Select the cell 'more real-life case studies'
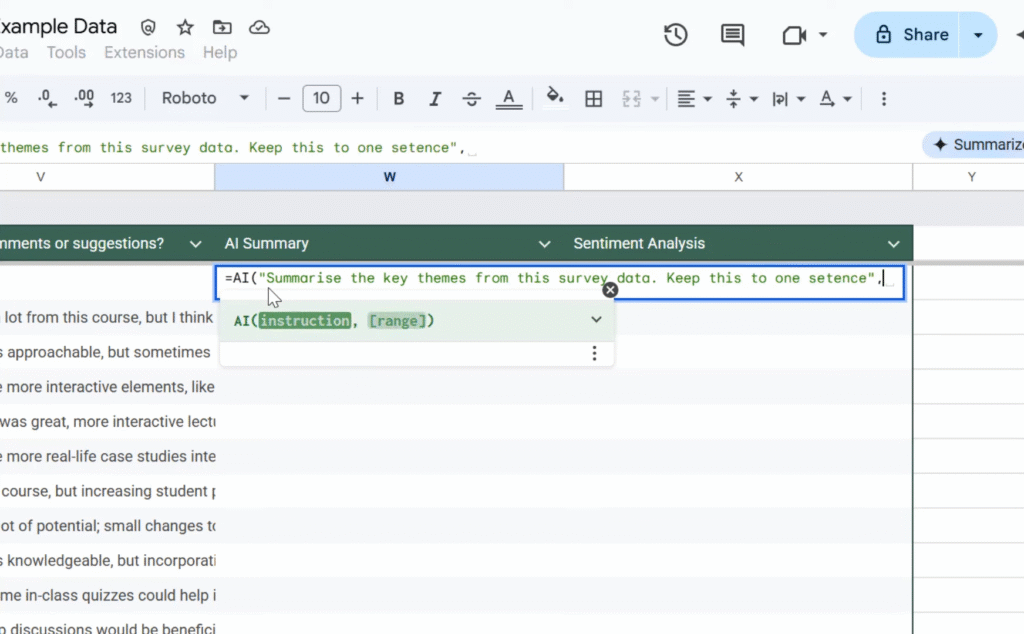This screenshot has width=1024, height=634. click(x=107, y=456)
